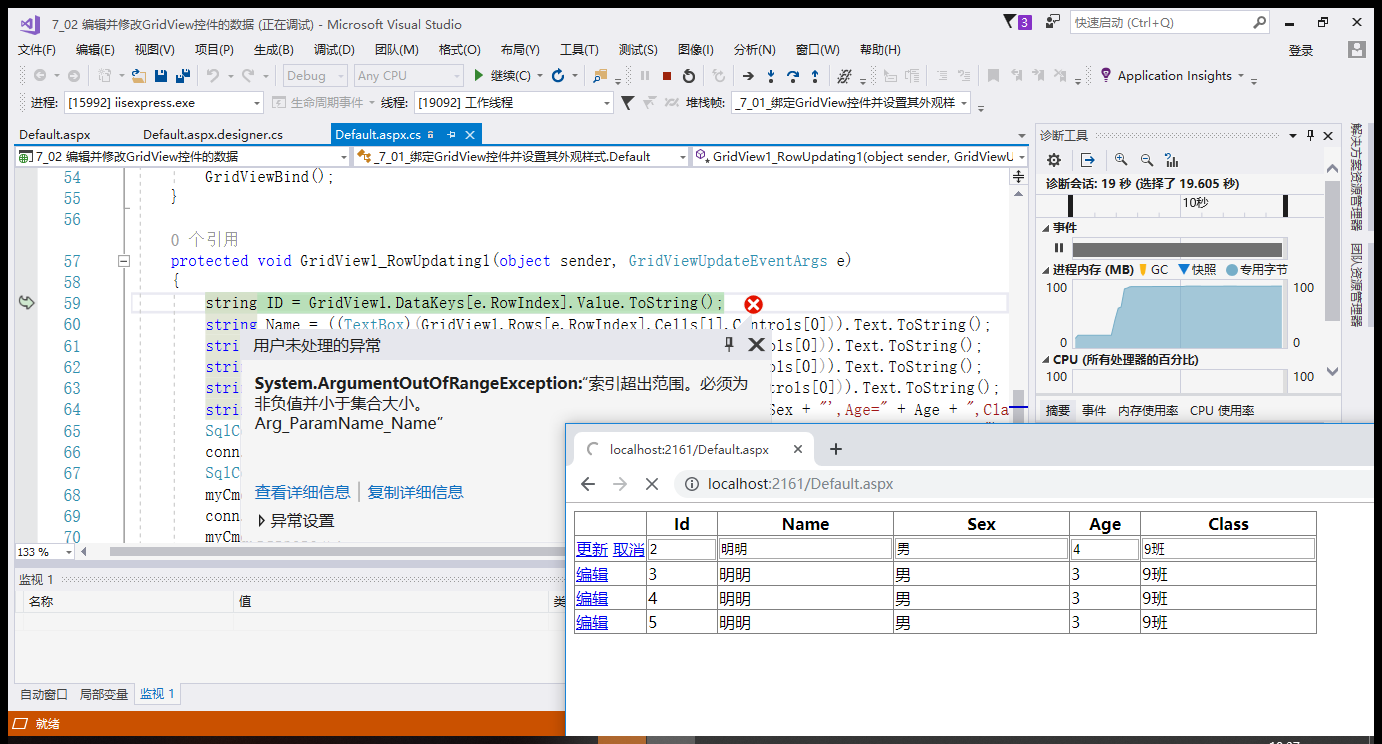The height and width of the screenshot is (744, 1382).
Task: Click the 更新 link in browser grid
Action: 592,549
